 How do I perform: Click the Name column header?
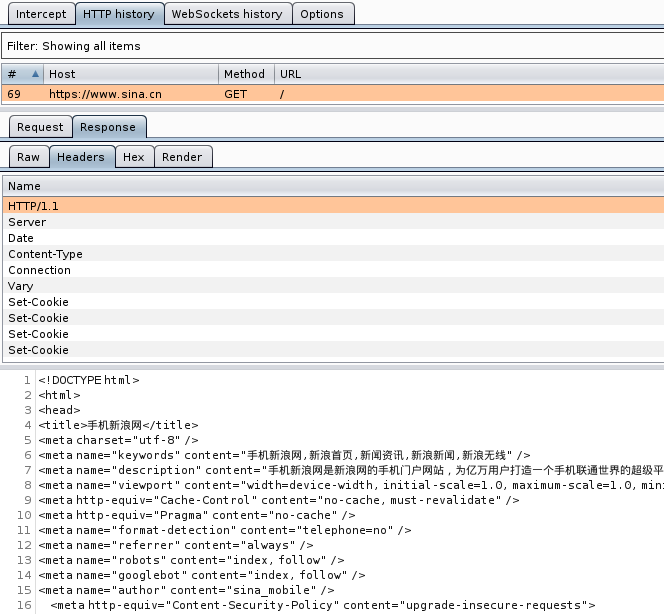click(x=333, y=186)
